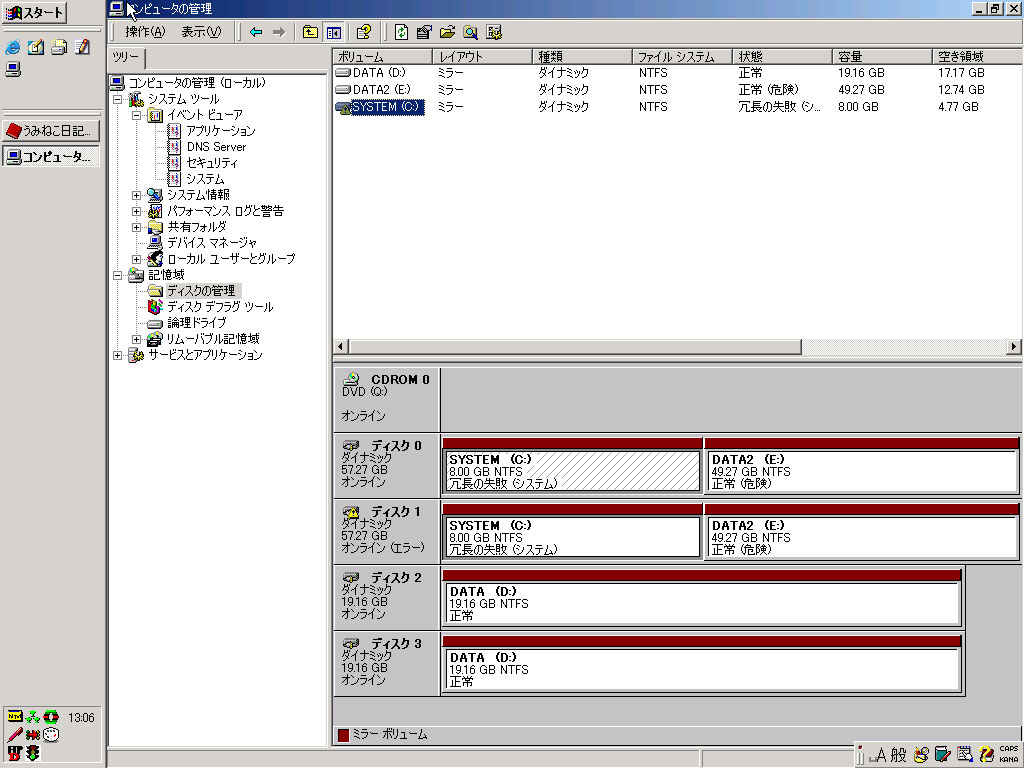
Task: Expand サービスとアプリケーション node
Action: point(118,355)
